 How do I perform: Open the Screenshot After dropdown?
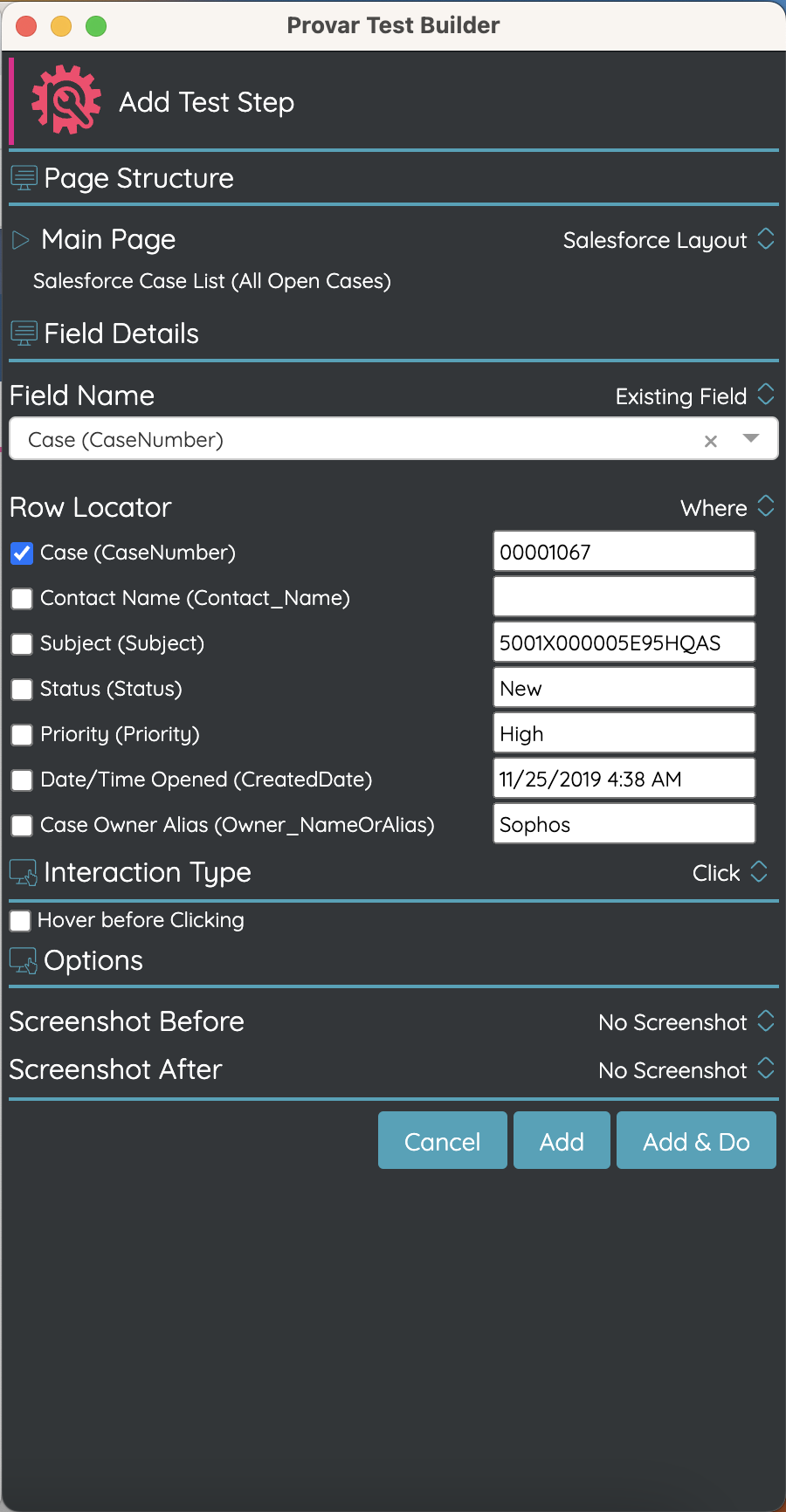coord(686,1069)
